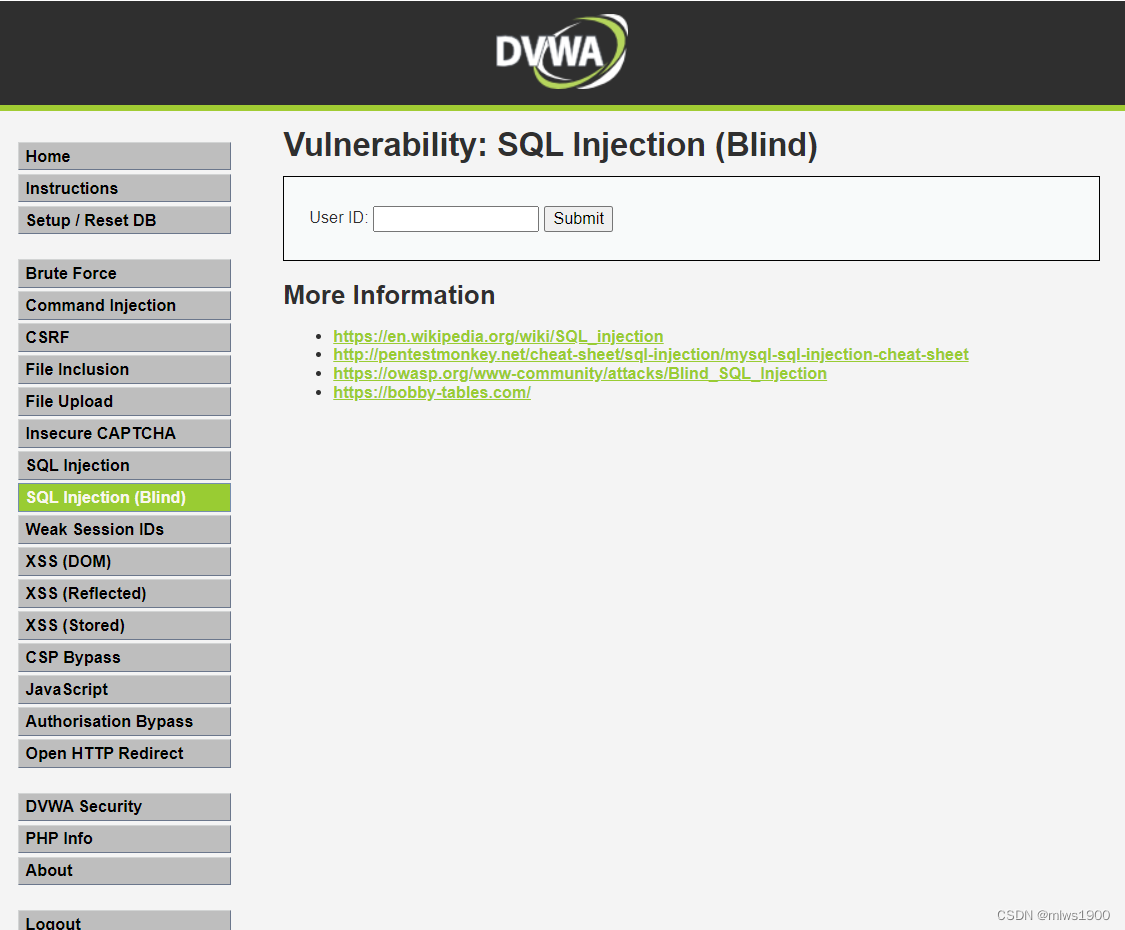Viewport: 1125px width, 930px height.
Task: Open the SQL Injection page
Action: [x=124, y=466]
